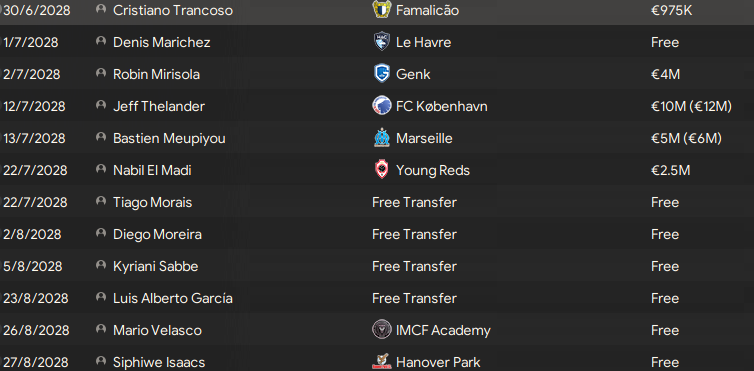Open the Young Reds club badge
Viewport: 754px width, 371px height.
[382, 170]
